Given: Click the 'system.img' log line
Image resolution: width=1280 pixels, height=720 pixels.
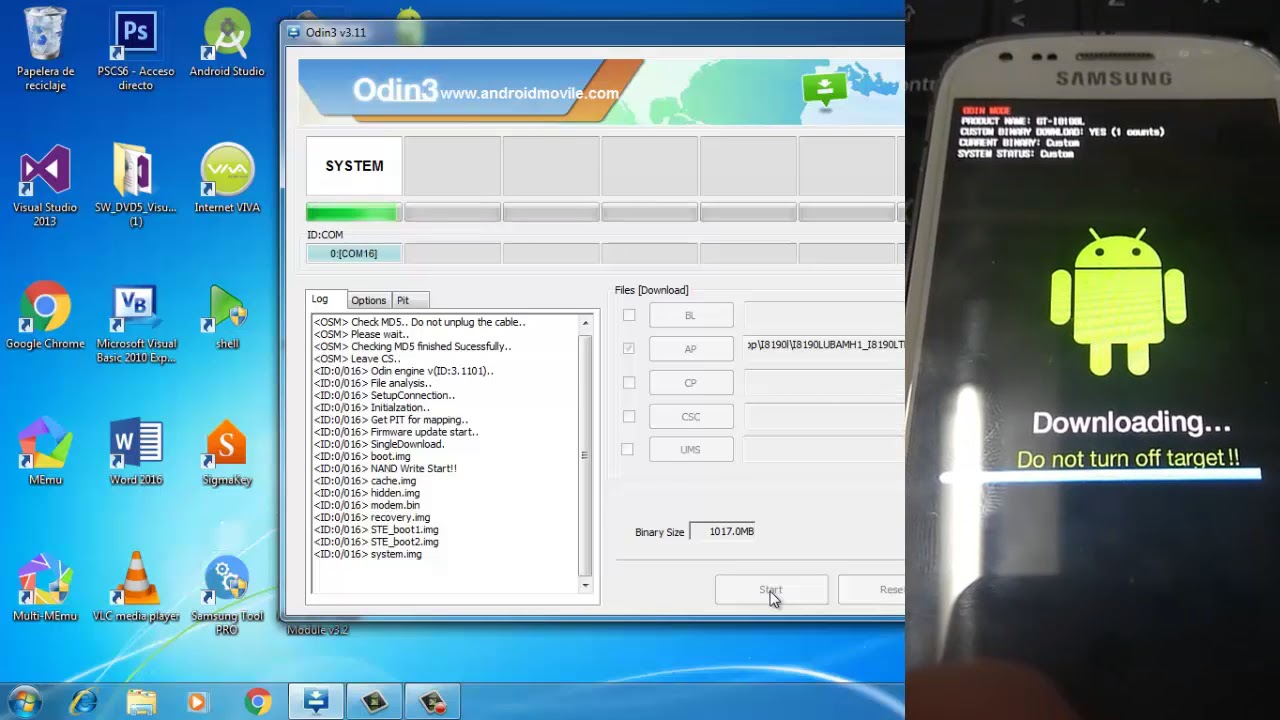Looking at the screenshot, I should click(x=368, y=554).
